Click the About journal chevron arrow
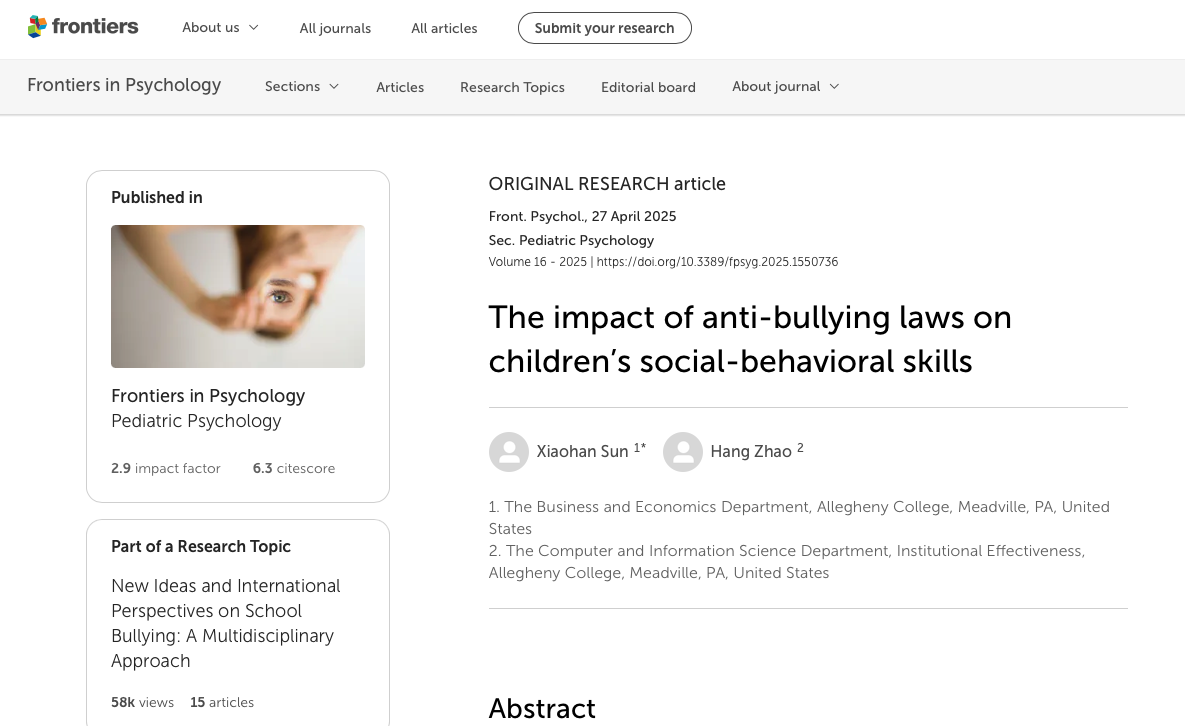The height and width of the screenshot is (726, 1185). click(x=834, y=87)
